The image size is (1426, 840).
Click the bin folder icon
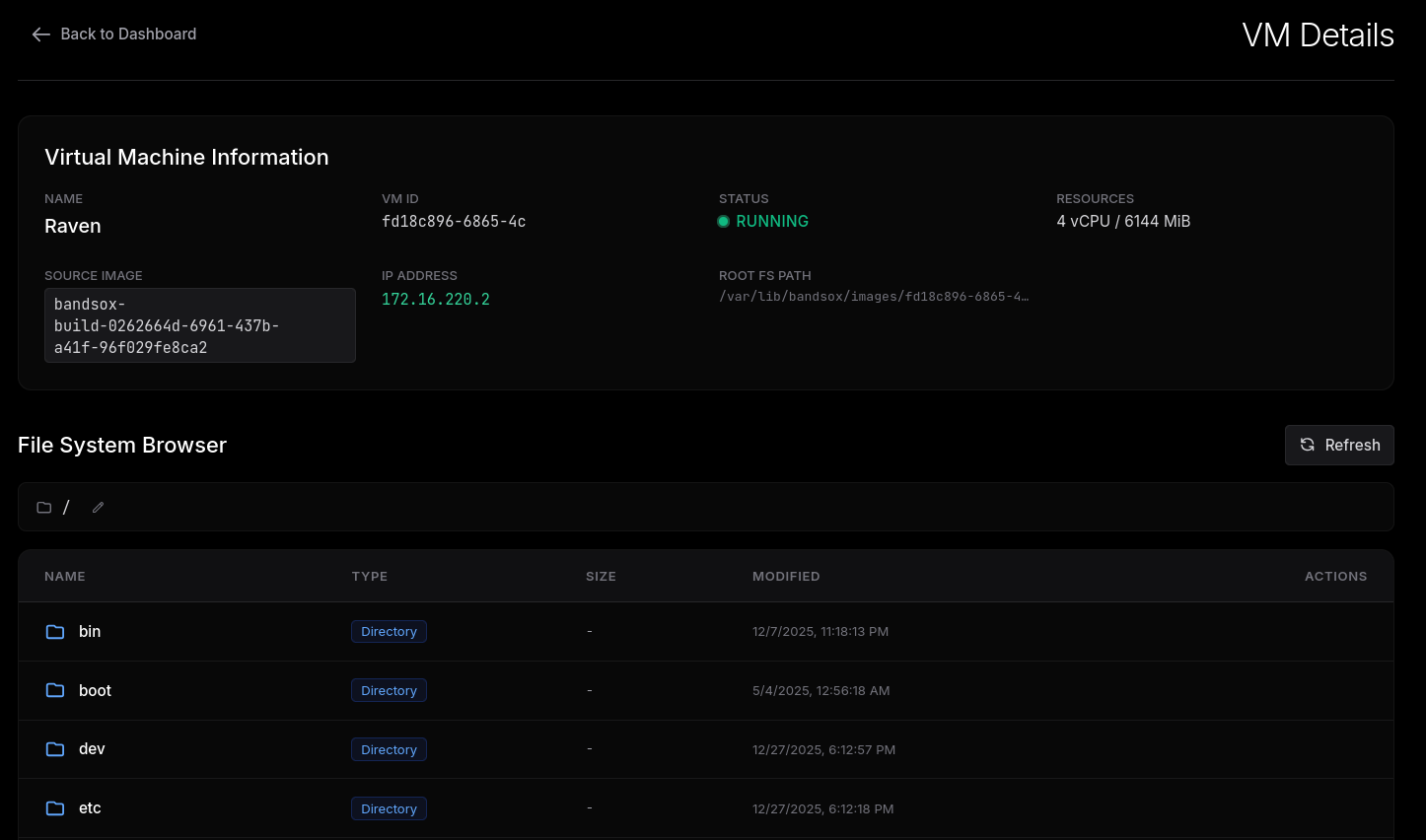coord(55,632)
